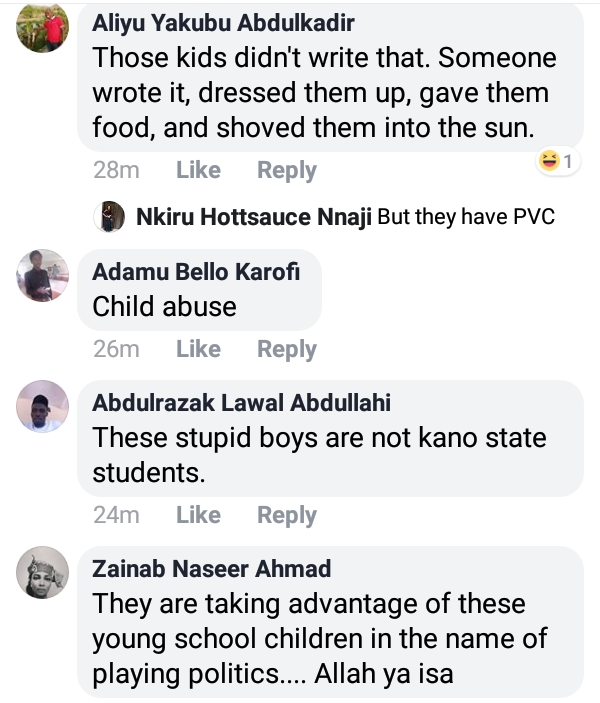Go to Abdulrazak Lawal Abdullahi's profile name
This screenshot has height=703, width=600.
(241, 403)
